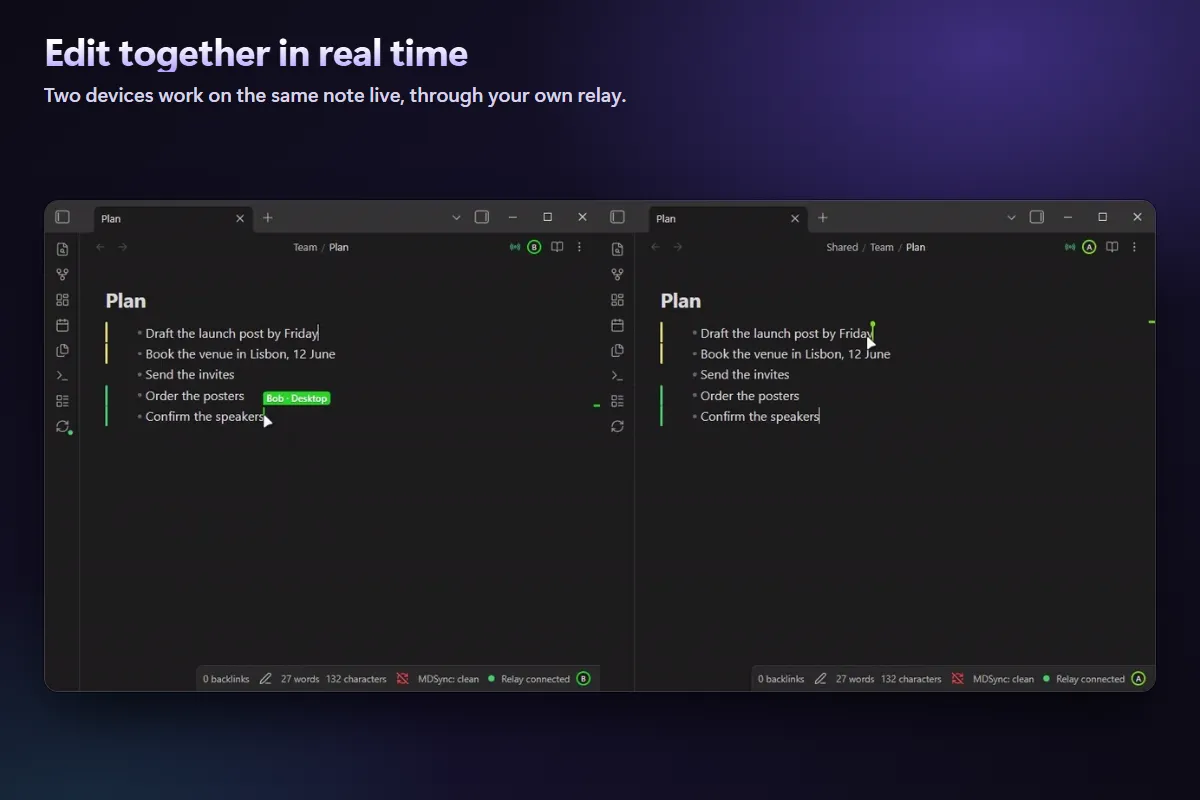This screenshot has width=1200, height=800.
Task: Click 'Order the posters' in left window
Action: [x=195, y=396]
